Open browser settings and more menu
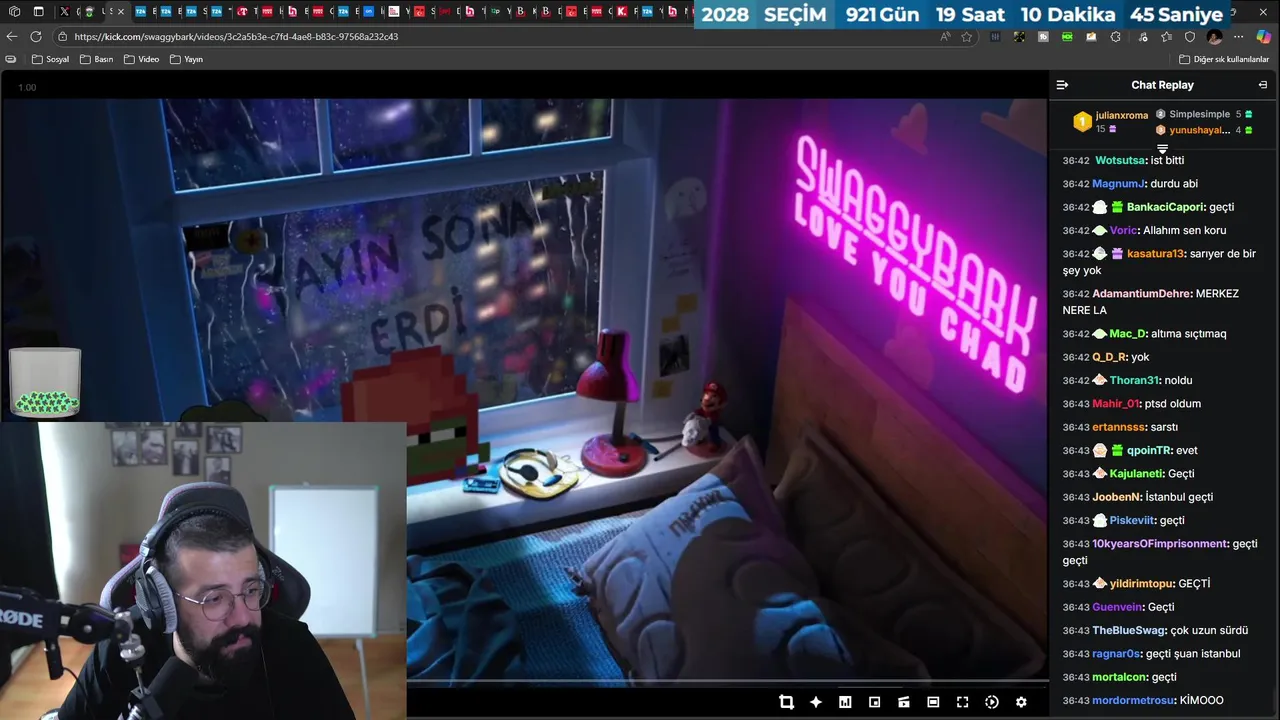1280x720 pixels. click(x=1238, y=36)
